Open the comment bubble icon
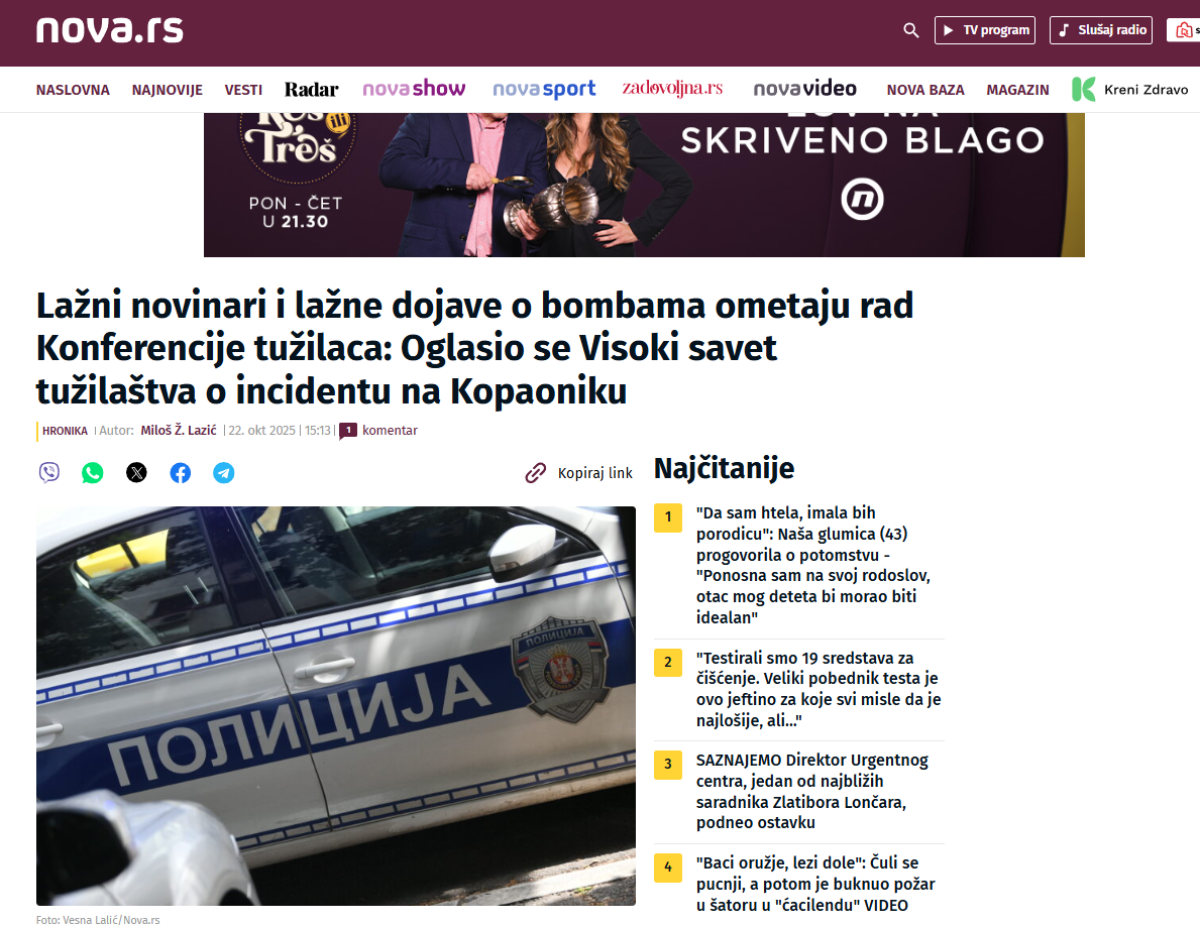Screen dimensions: 1200x925 pos(348,431)
